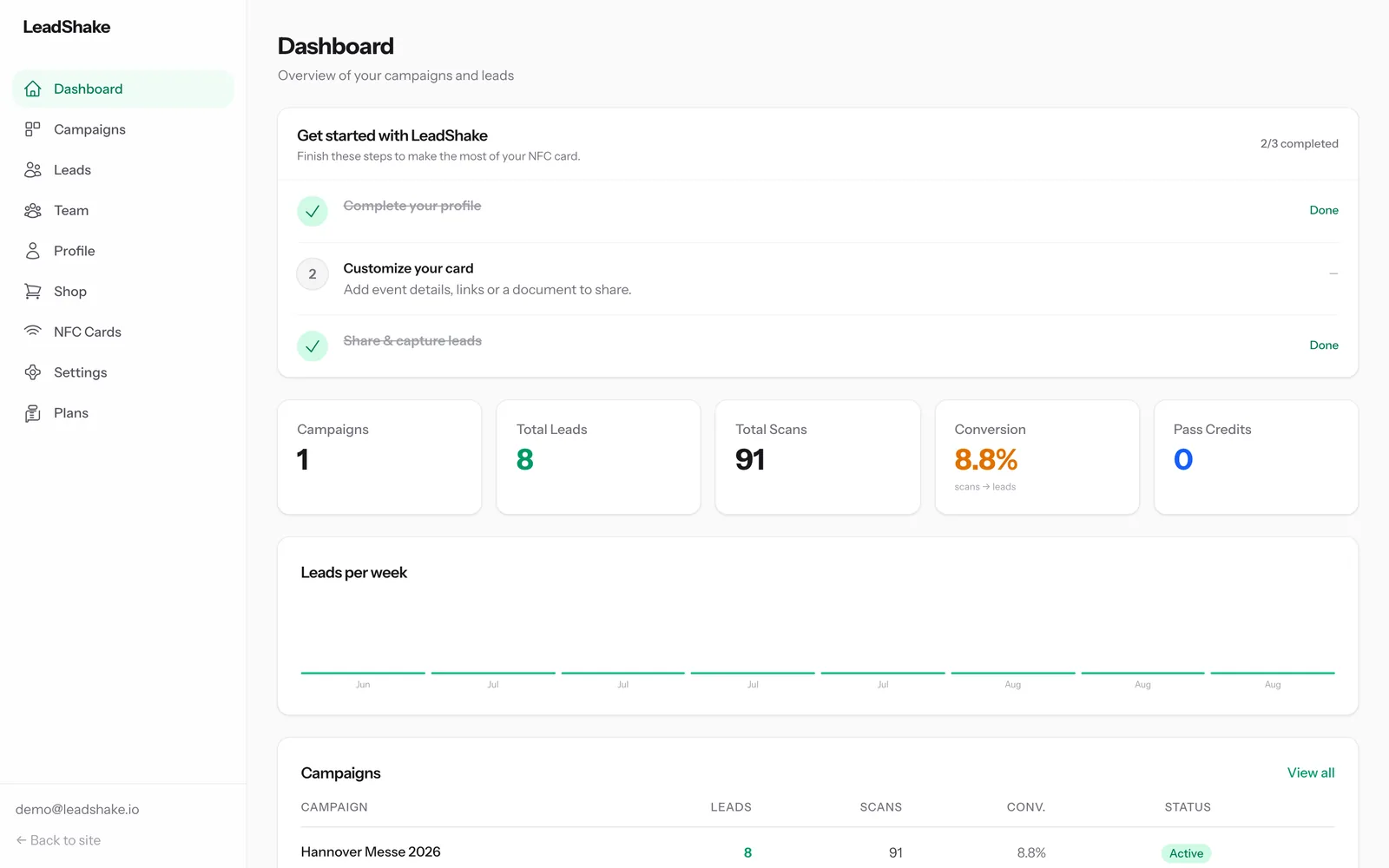Viewport: 1389px width, 868px height.
Task: Click the Campaigns grid icon
Action: click(33, 129)
